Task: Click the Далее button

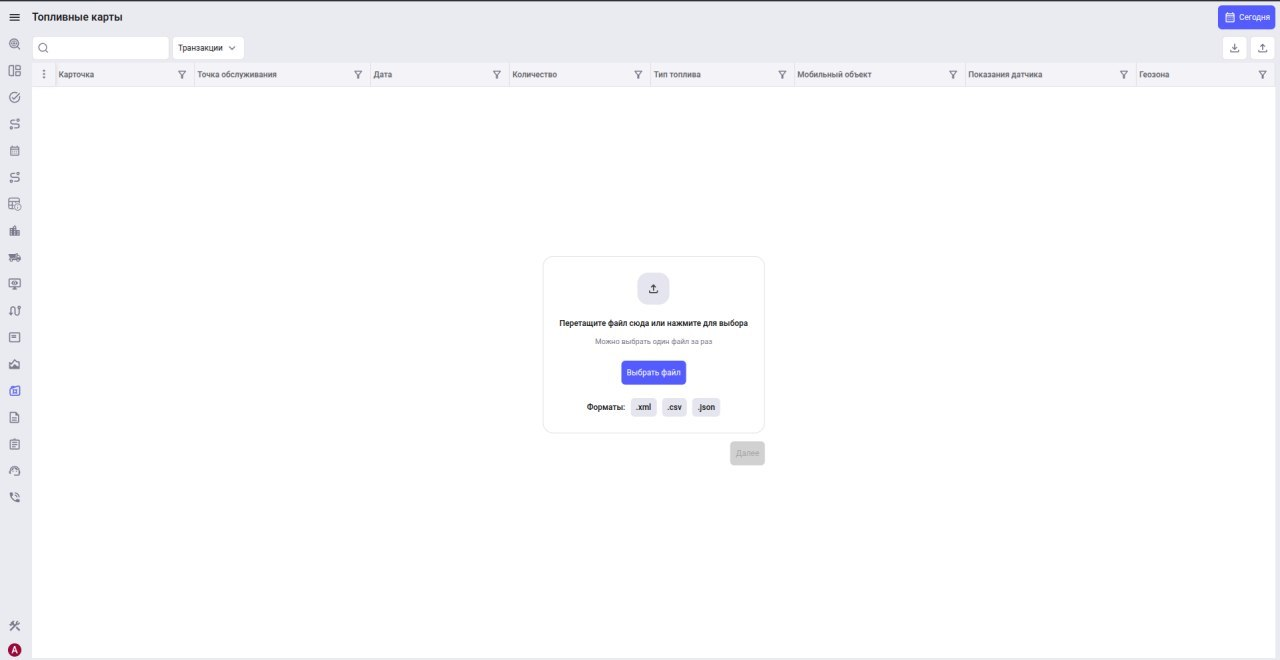Action: 747,453
